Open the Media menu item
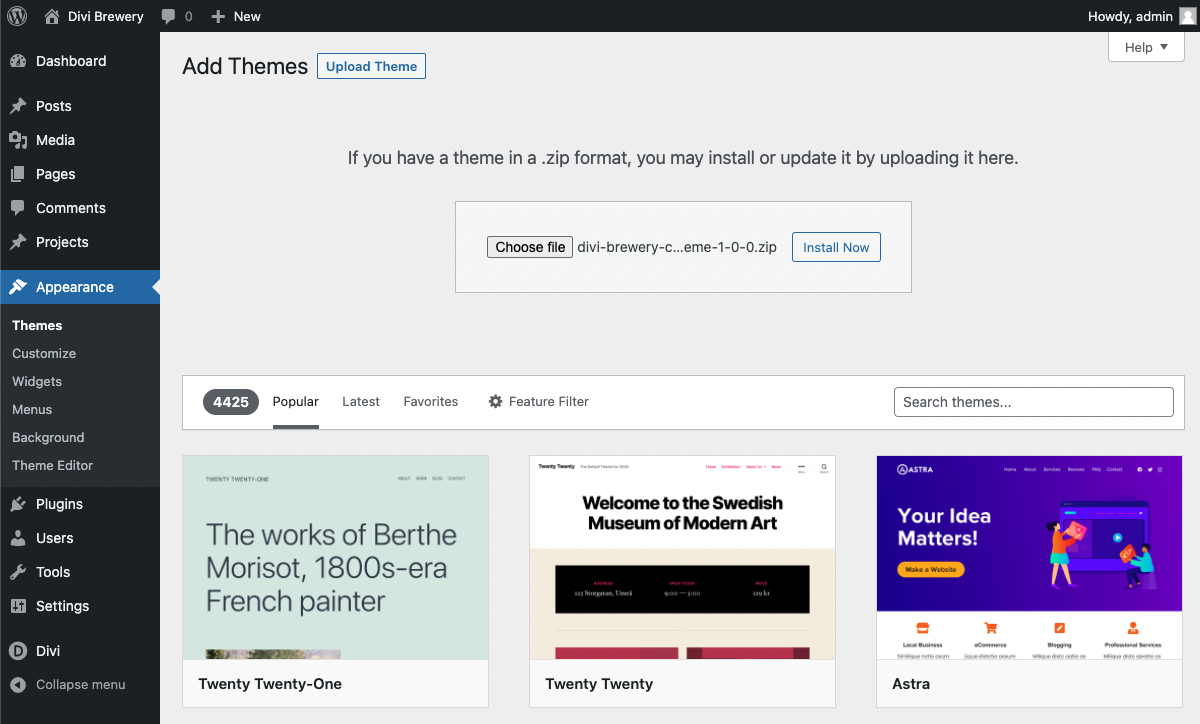1200x724 pixels. tap(80, 140)
